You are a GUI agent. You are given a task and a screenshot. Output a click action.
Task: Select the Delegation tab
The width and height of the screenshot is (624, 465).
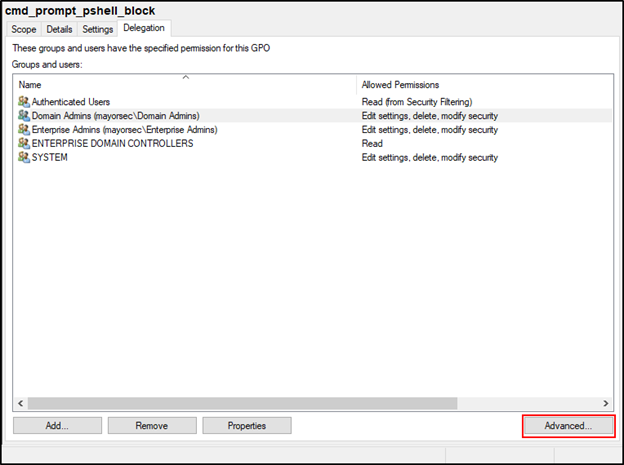click(144, 29)
